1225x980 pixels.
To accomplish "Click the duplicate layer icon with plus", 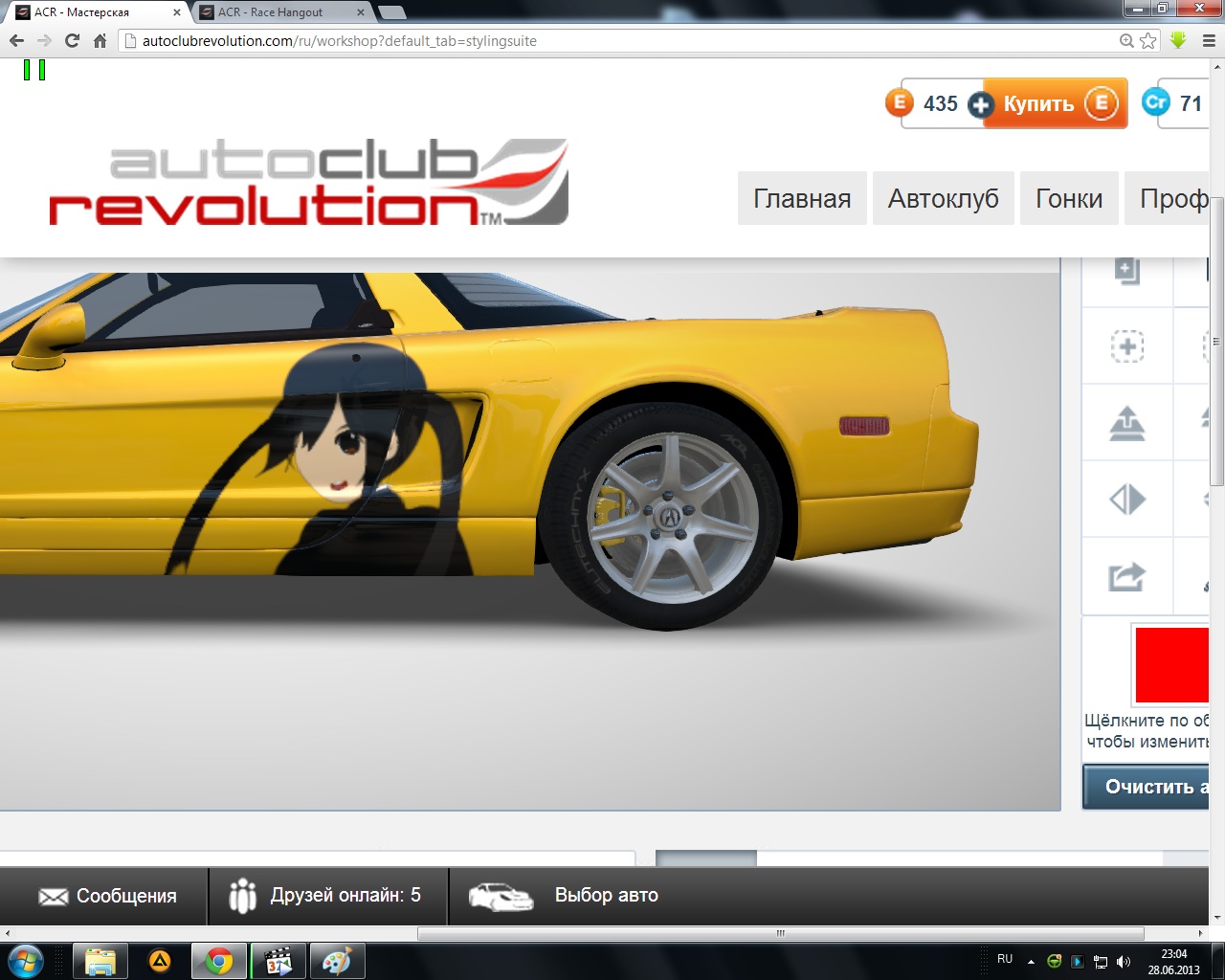I will (1127, 271).
